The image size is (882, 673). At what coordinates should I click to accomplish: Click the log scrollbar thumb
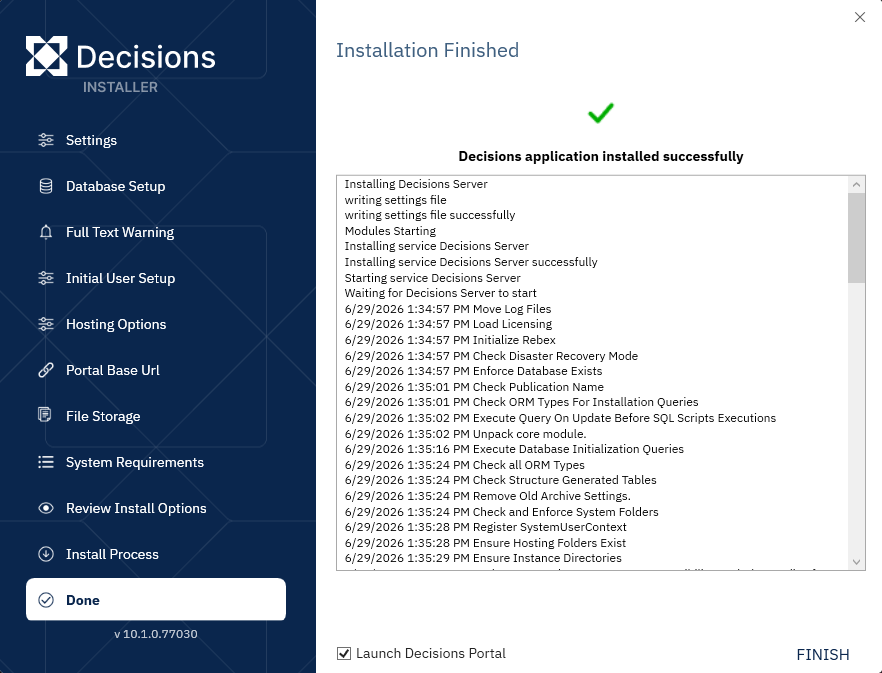856,237
